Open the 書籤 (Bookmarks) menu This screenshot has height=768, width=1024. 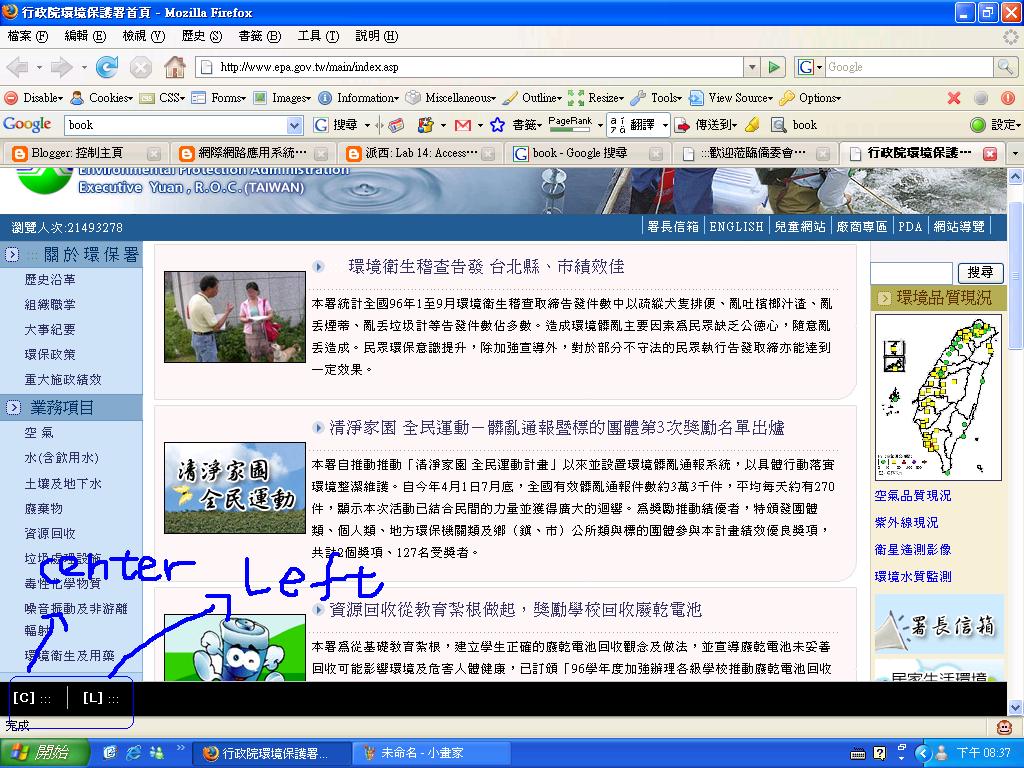click(x=259, y=36)
